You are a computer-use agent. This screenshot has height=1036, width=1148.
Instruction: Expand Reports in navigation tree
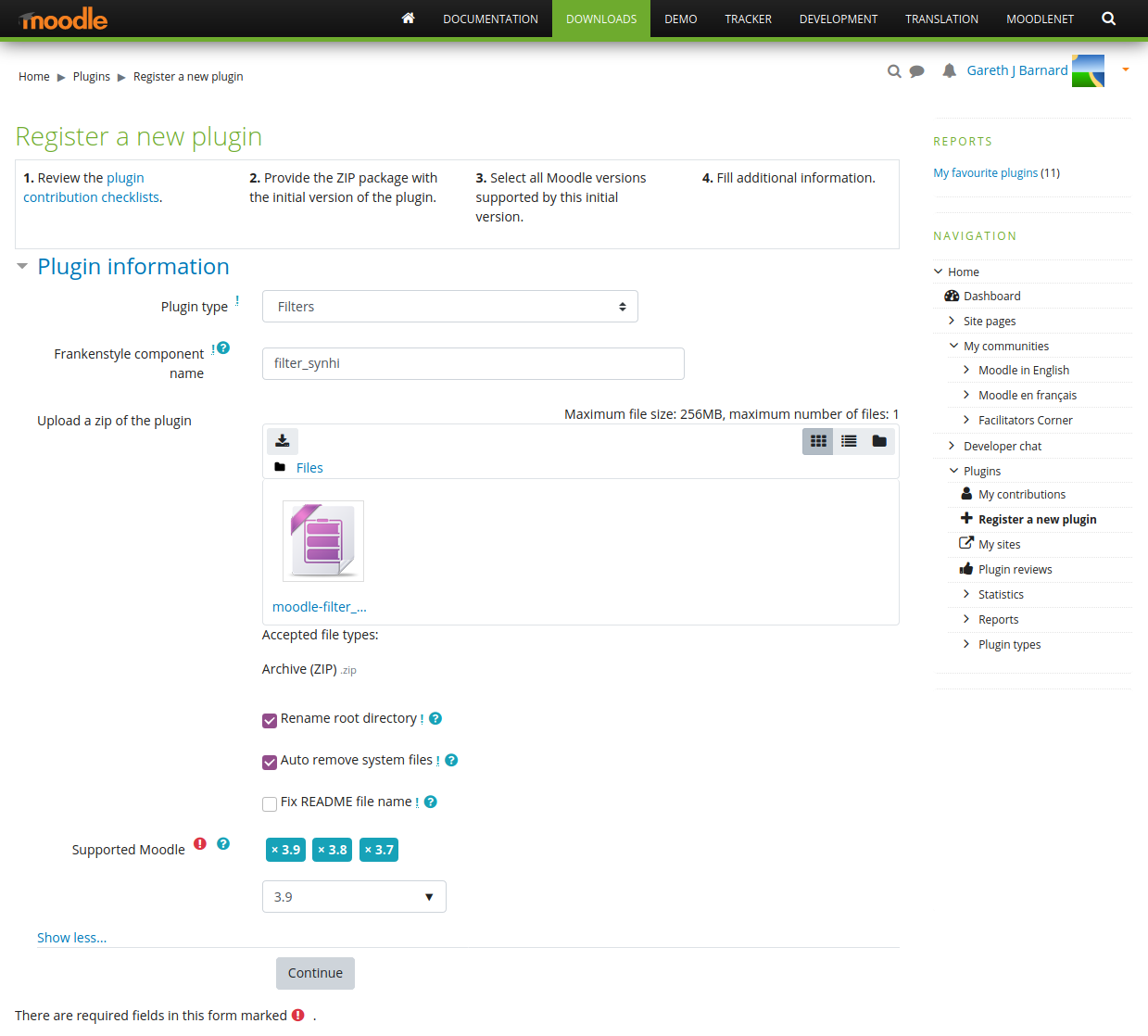[x=966, y=619]
